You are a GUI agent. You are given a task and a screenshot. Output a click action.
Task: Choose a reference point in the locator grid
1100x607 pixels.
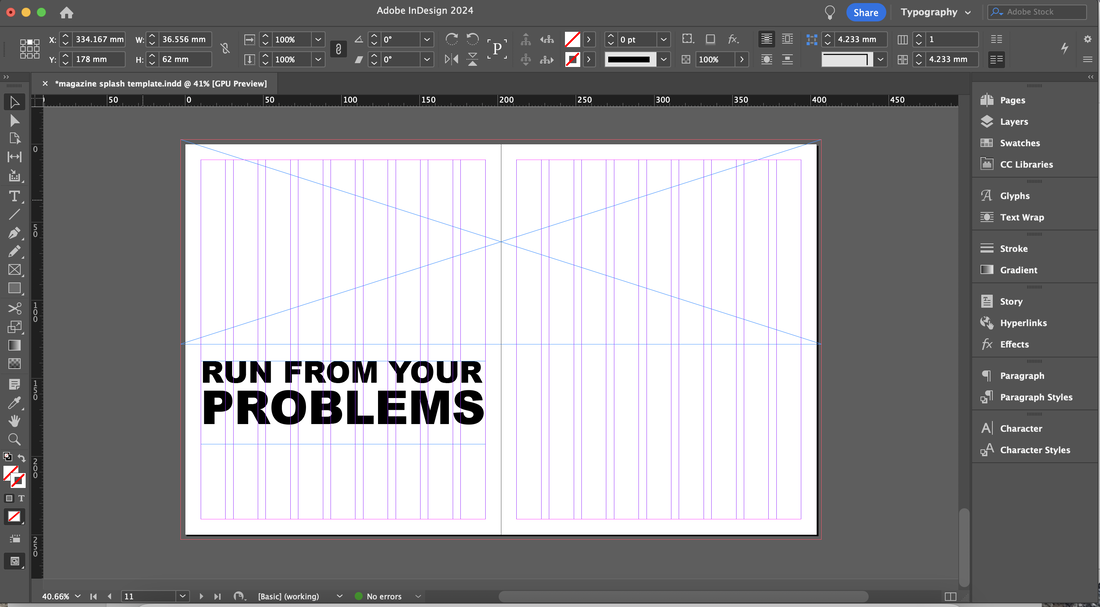[x=29, y=49]
